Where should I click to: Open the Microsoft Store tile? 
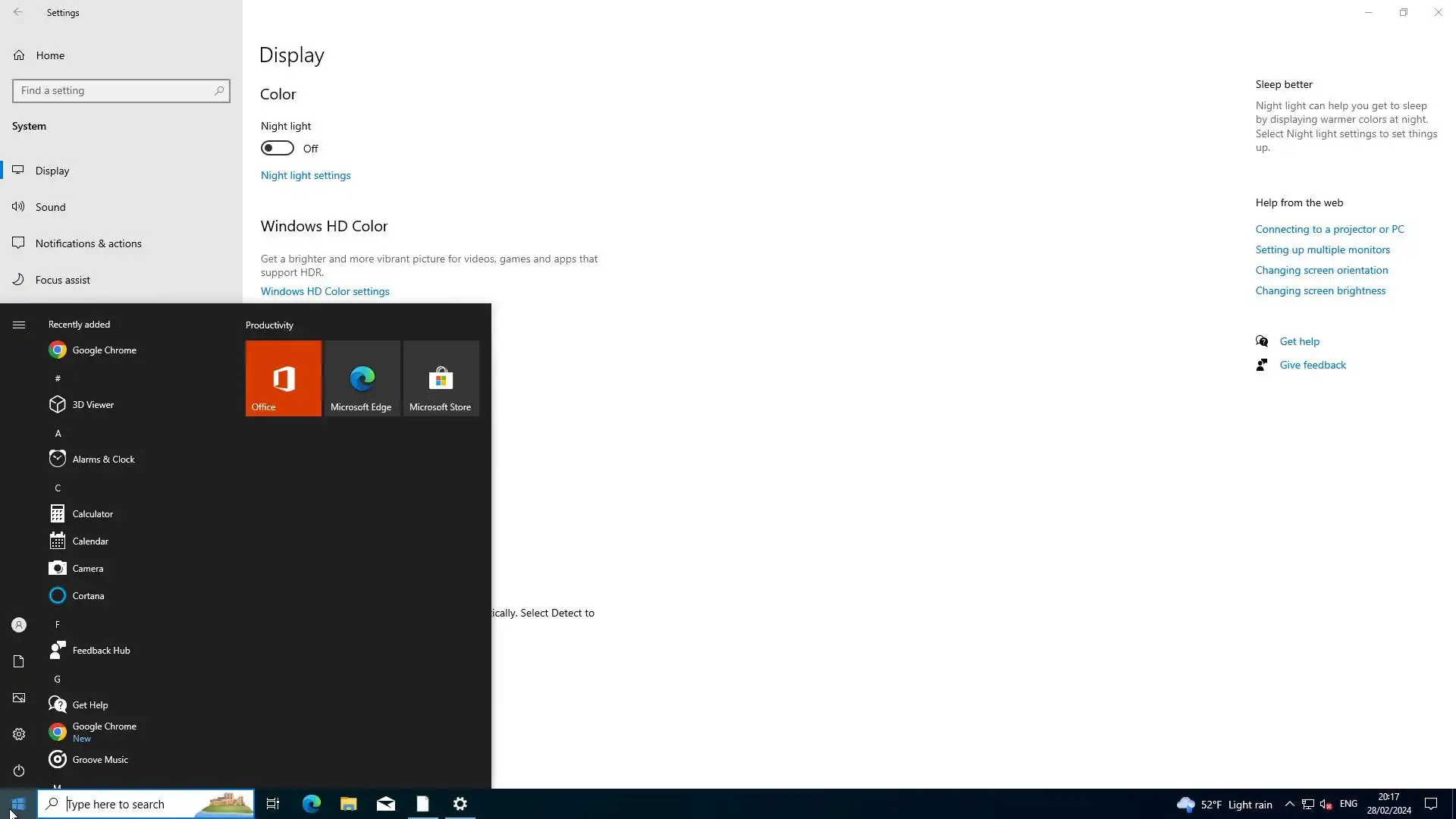(x=441, y=378)
